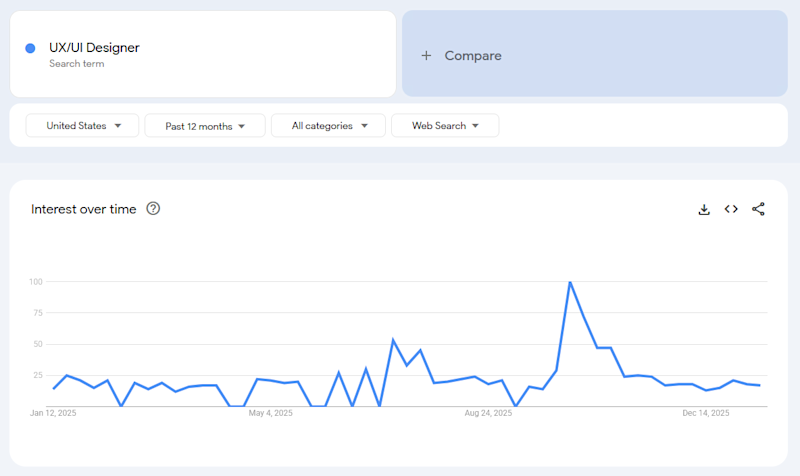This screenshot has width=800, height=476.
Task: Click the Search term subtitle text
Action: (77, 64)
